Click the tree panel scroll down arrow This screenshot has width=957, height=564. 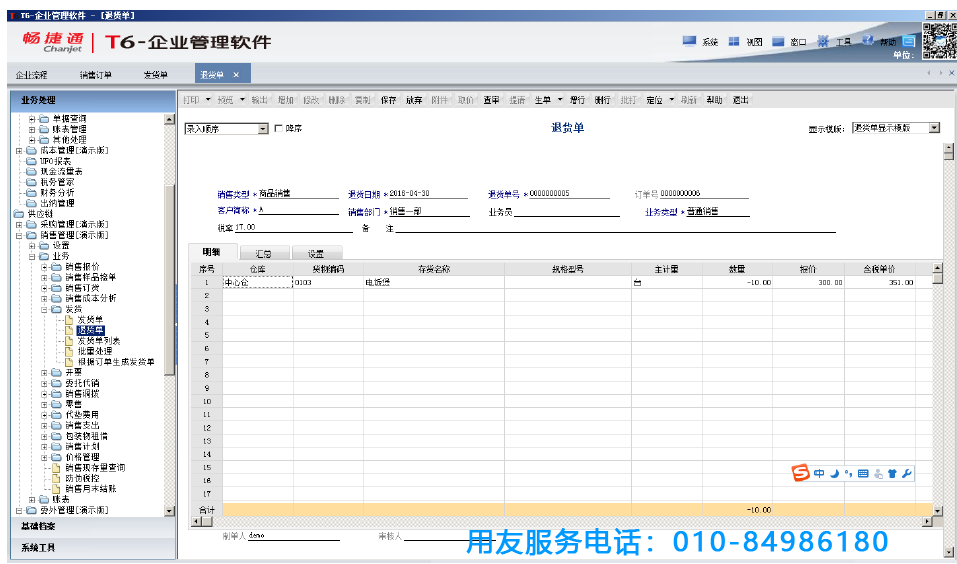[x=170, y=511]
